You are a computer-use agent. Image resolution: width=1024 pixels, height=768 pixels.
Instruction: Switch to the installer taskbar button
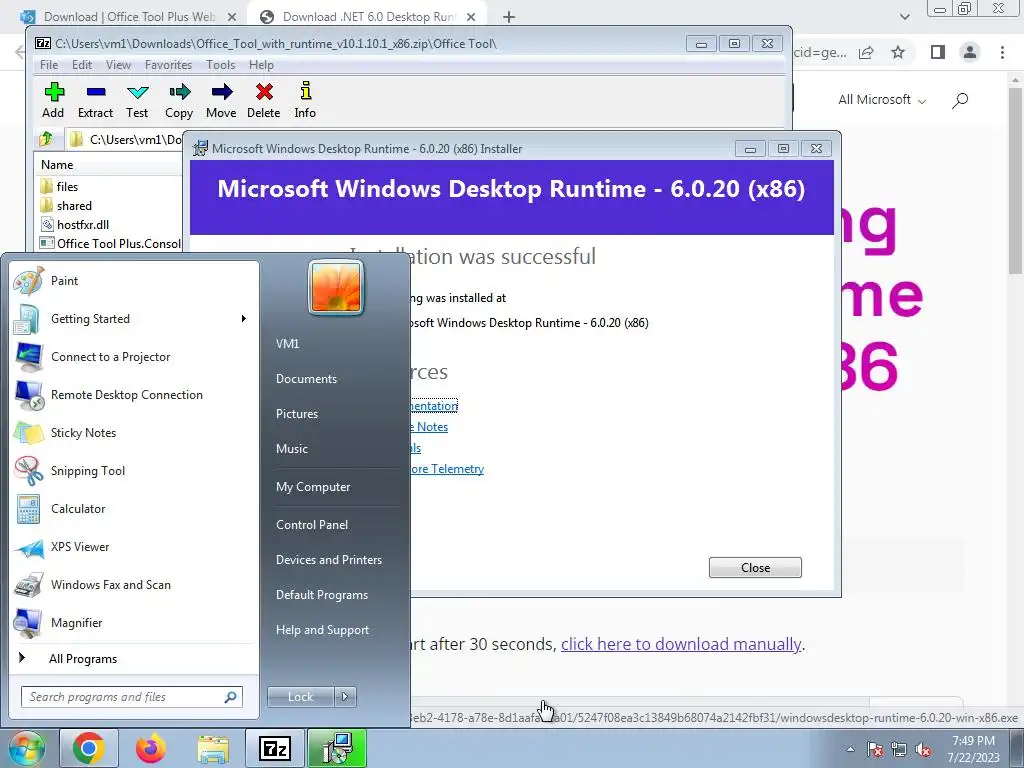point(337,748)
